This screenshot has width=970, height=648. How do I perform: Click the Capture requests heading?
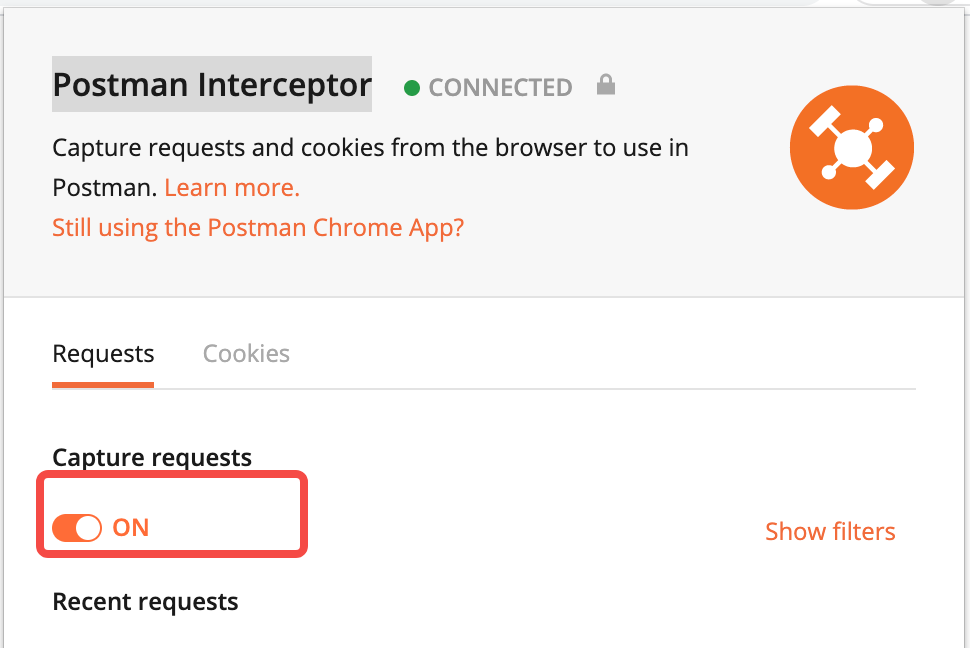click(152, 457)
